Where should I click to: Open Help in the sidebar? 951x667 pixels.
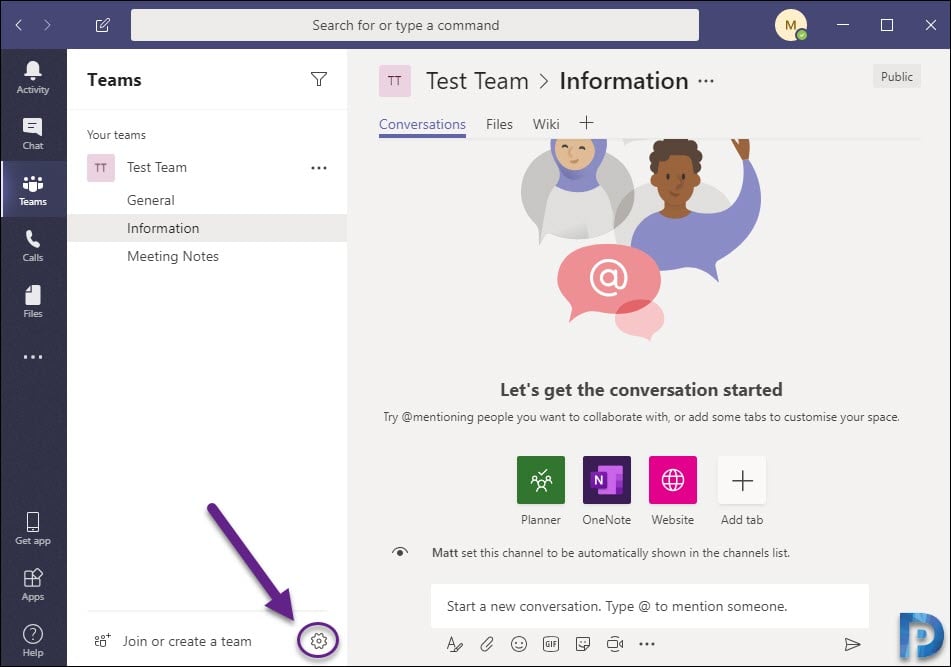[33, 640]
